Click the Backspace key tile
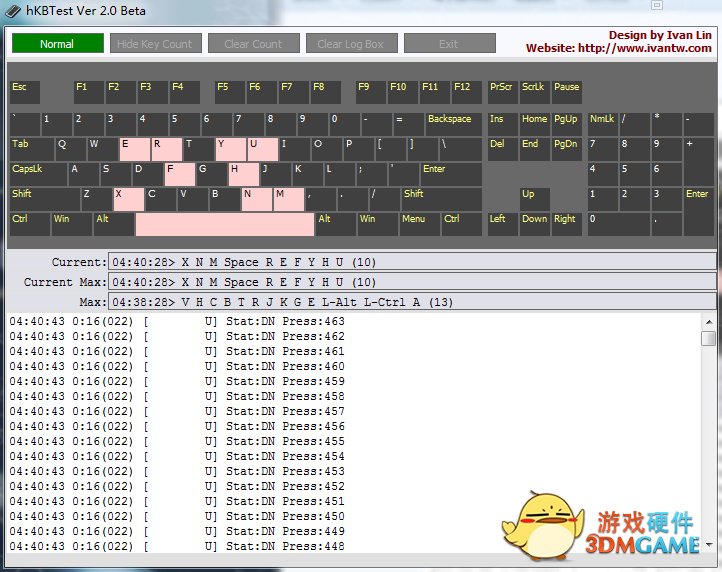 tap(454, 124)
